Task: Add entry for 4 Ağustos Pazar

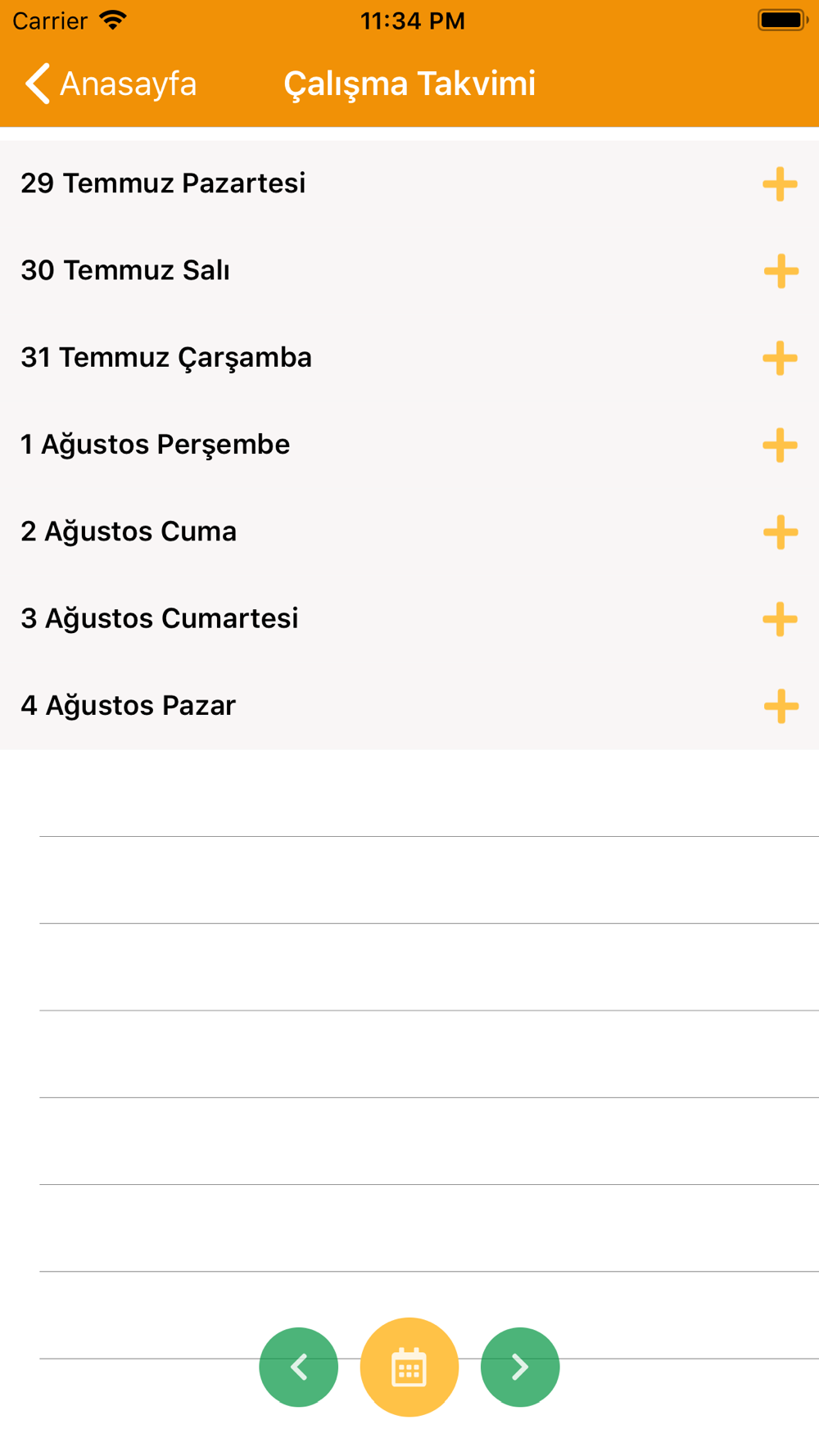Action: pos(780,706)
